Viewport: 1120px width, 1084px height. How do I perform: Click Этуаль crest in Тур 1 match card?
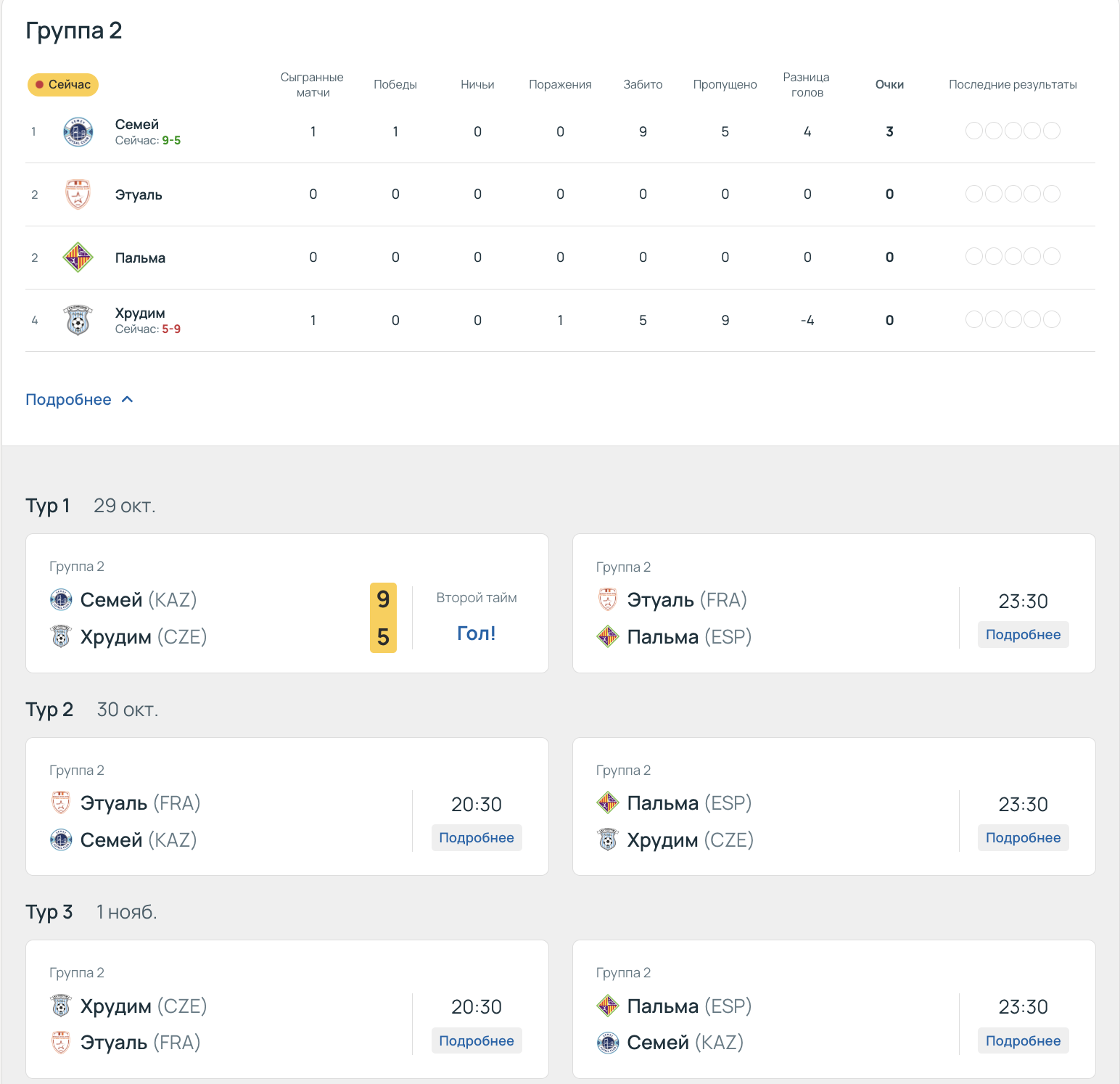[608, 600]
